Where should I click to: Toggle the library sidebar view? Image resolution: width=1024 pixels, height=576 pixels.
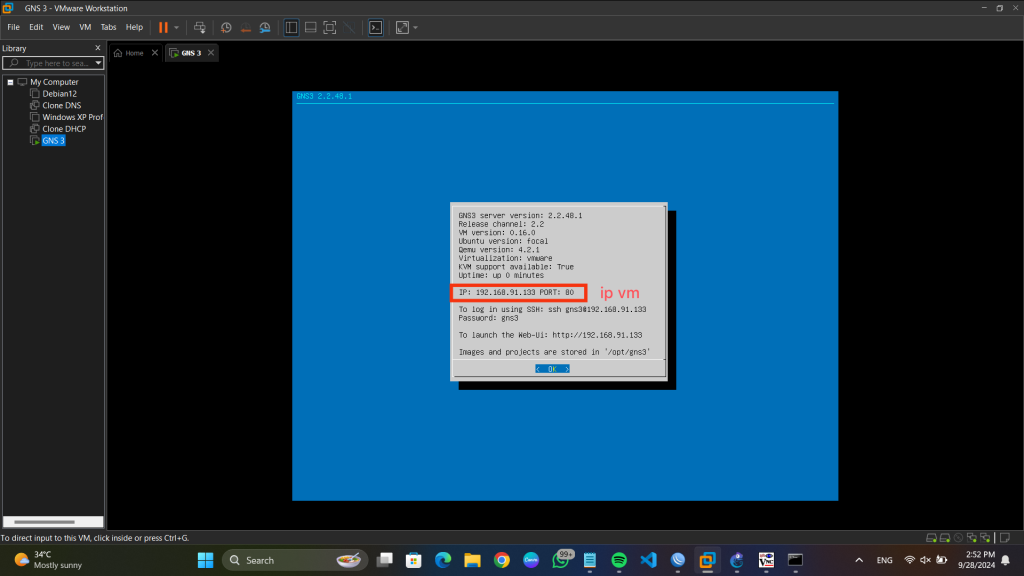coord(291,28)
